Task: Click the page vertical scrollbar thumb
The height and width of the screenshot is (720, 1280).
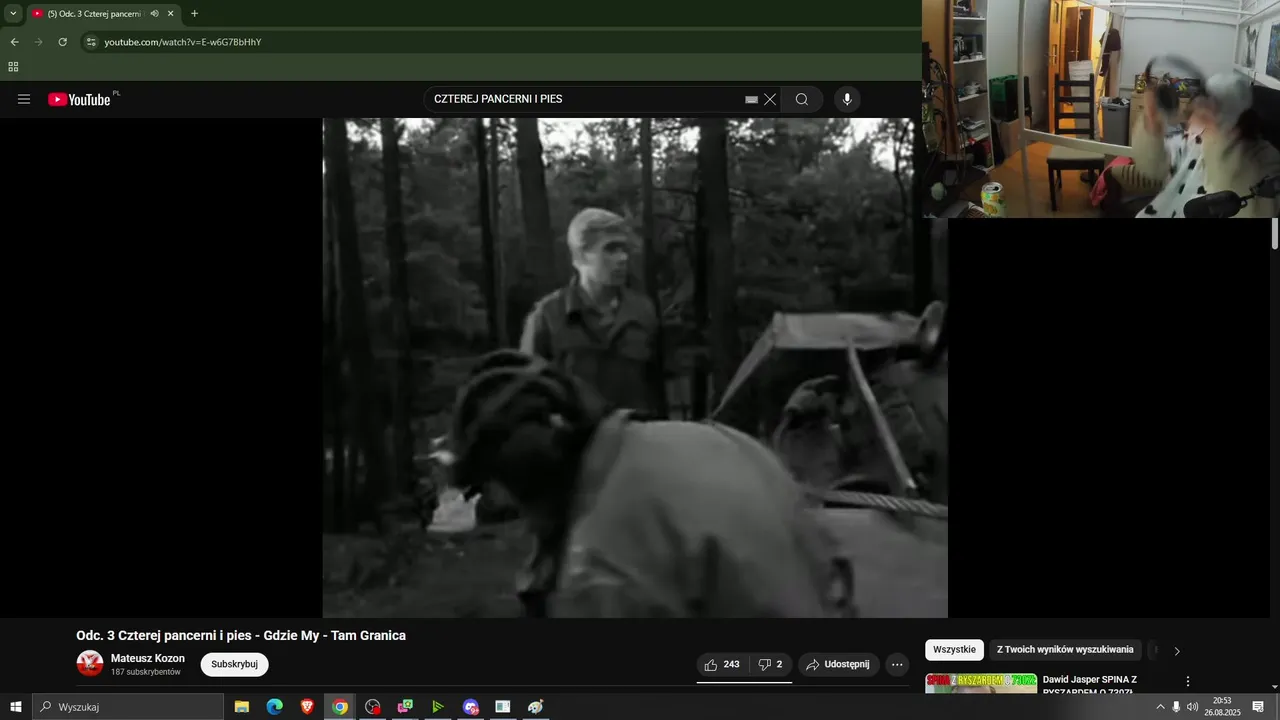Action: click(1275, 233)
